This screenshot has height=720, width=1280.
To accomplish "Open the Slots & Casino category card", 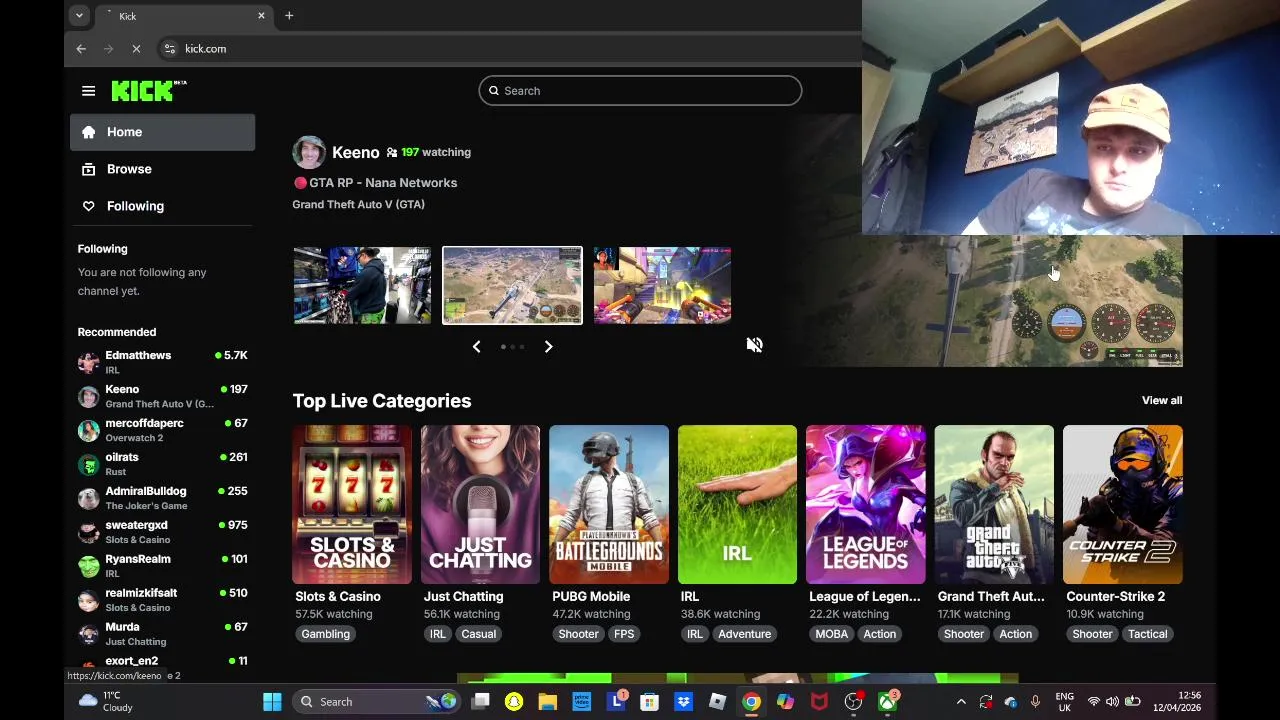I will coord(352,504).
